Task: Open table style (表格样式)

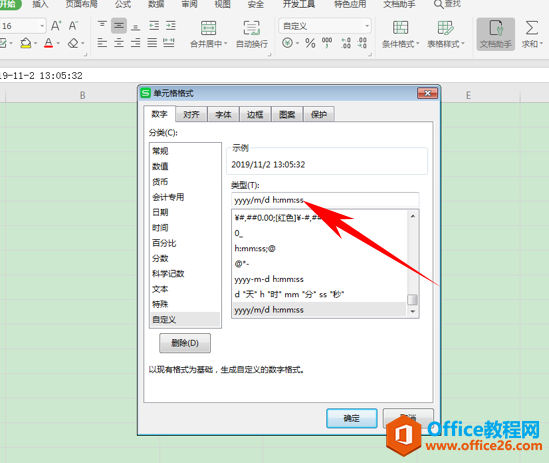Action: [446, 34]
